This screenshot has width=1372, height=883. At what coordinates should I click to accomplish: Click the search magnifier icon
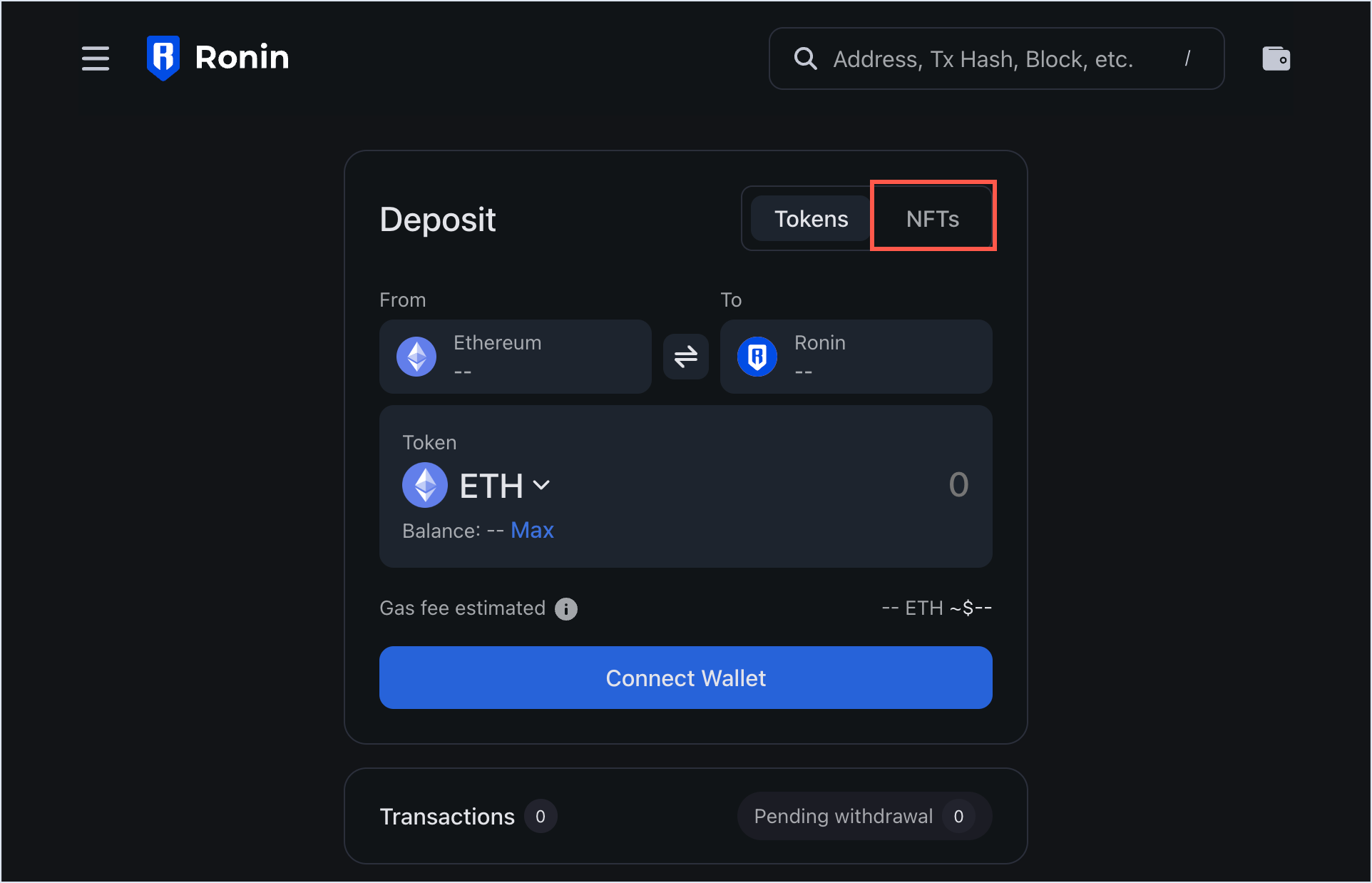tap(805, 58)
